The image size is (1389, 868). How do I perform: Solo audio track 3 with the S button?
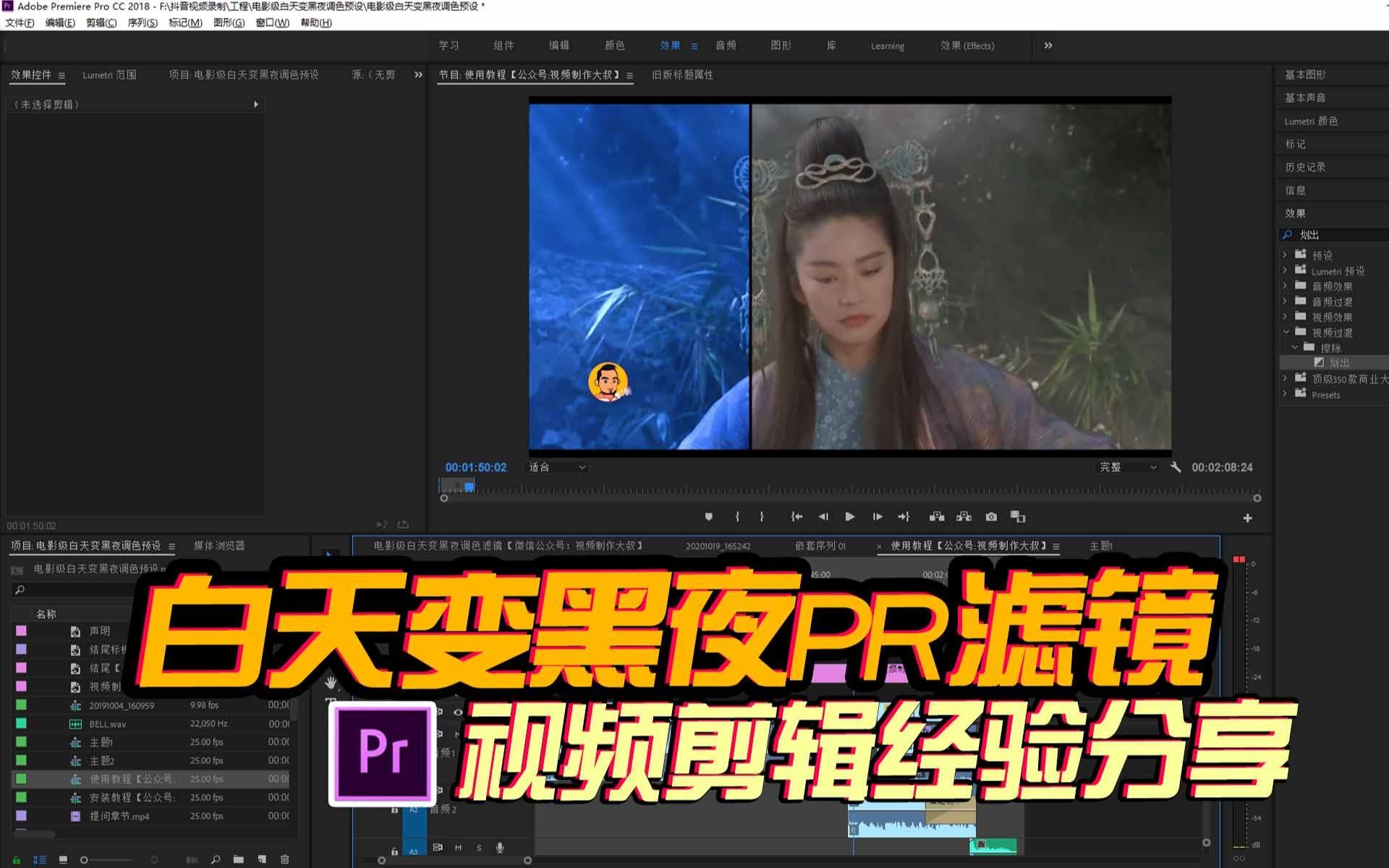click(x=480, y=848)
